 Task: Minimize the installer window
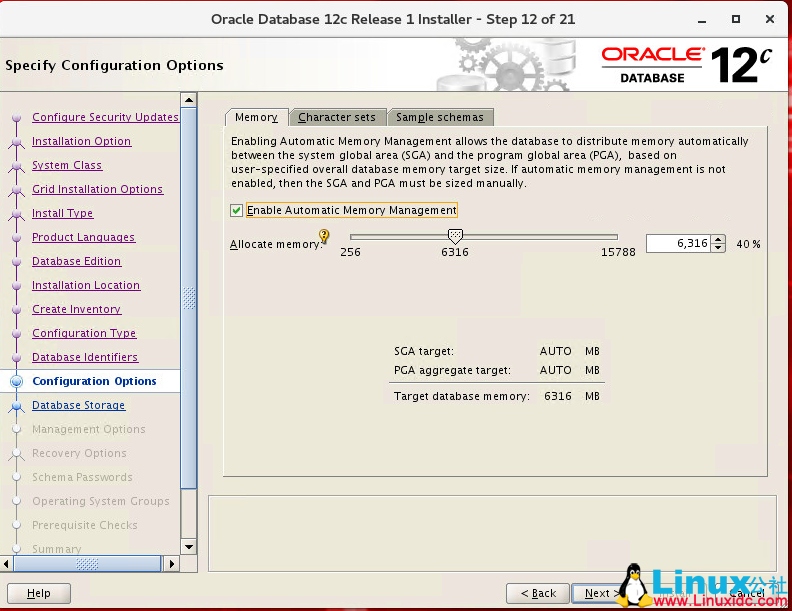(702, 20)
